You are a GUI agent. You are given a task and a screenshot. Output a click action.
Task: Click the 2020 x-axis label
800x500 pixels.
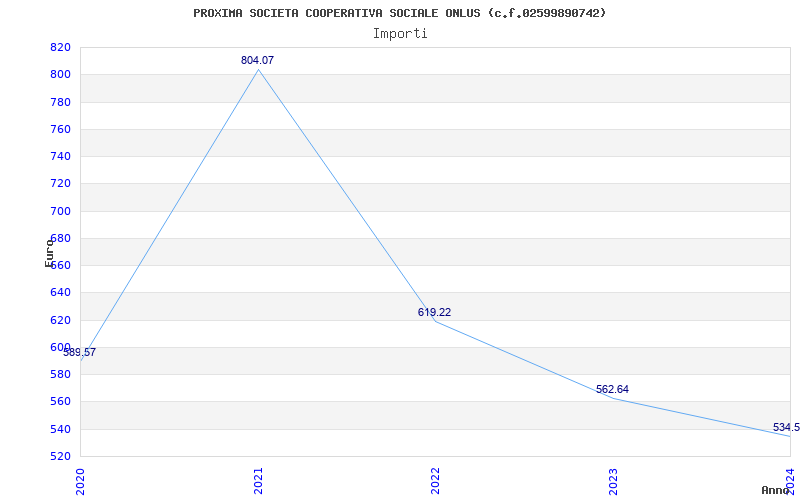(80, 481)
